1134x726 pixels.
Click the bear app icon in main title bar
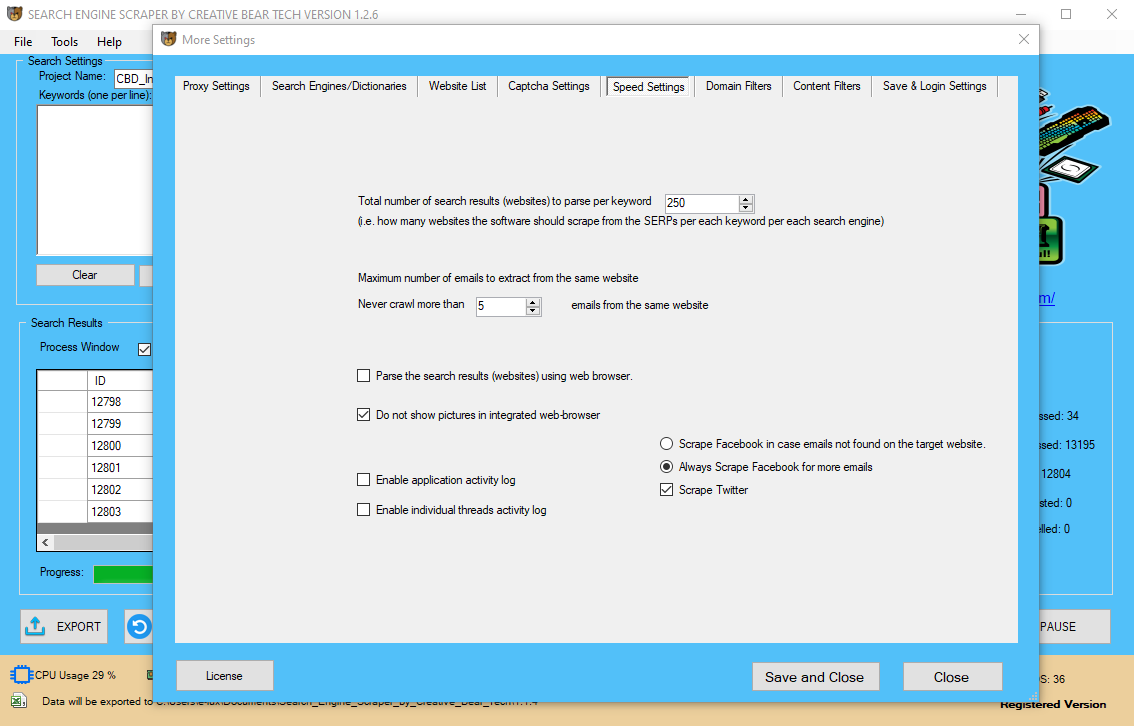point(13,15)
